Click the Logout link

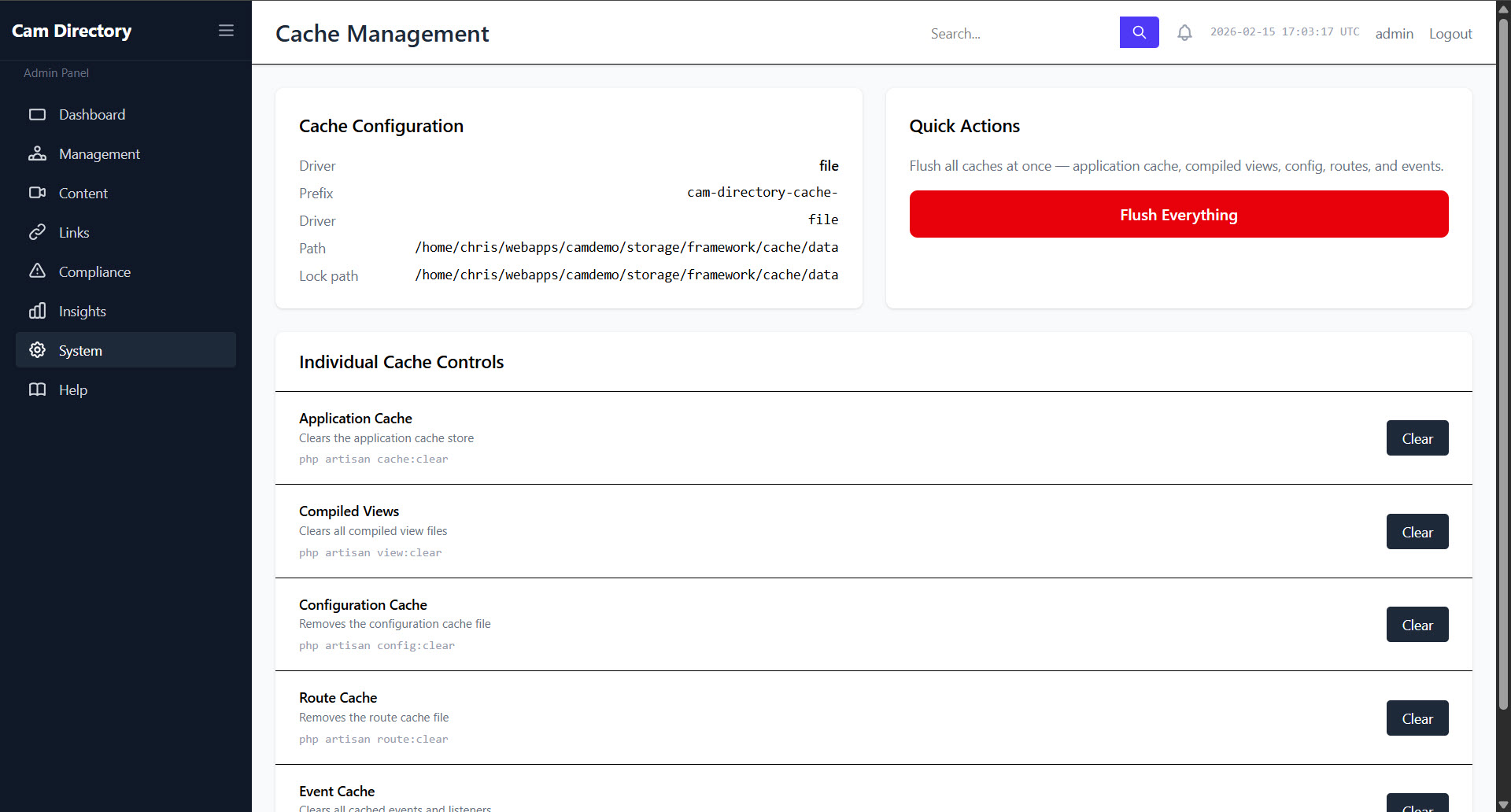point(1450,34)
